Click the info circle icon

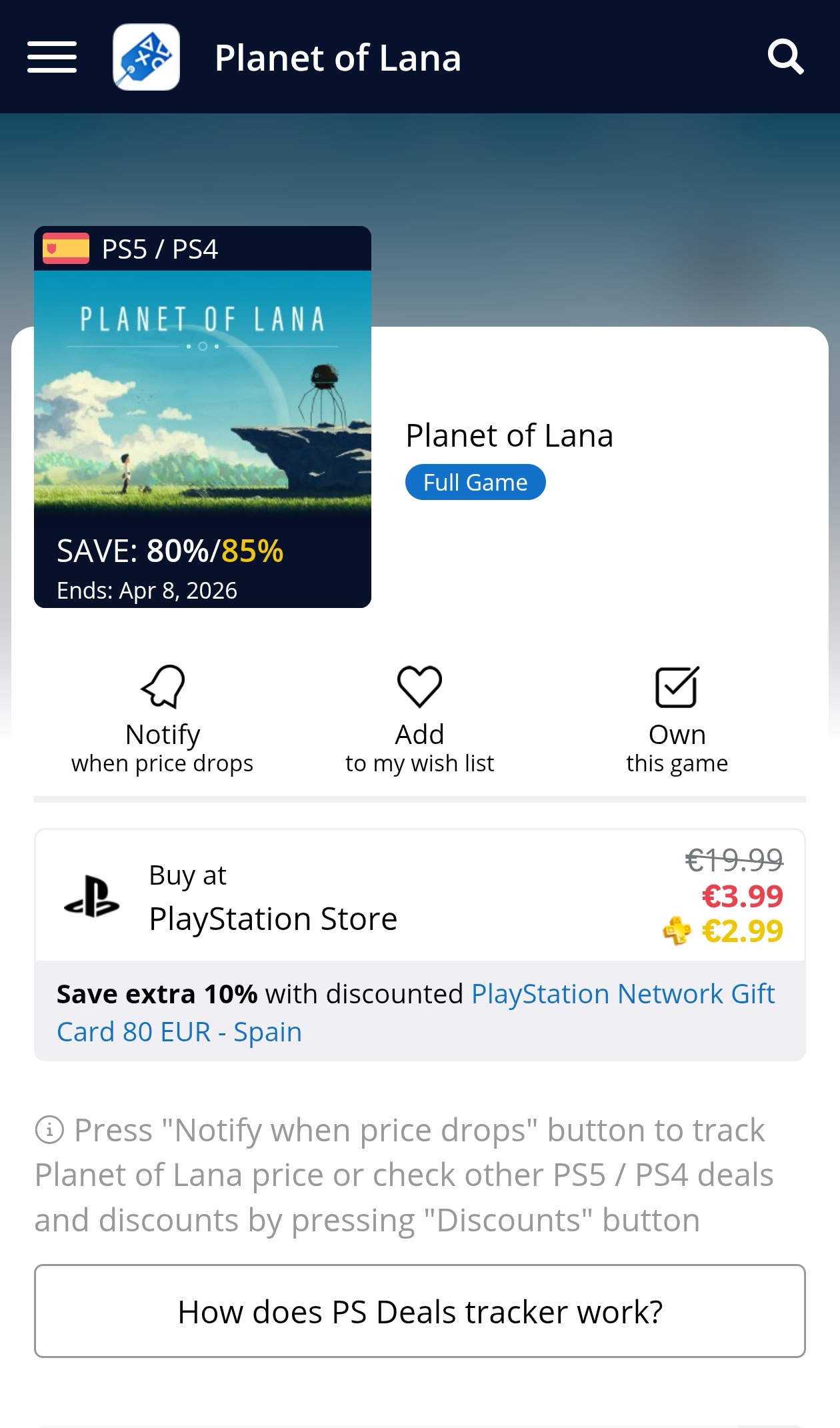[49, 1131]
